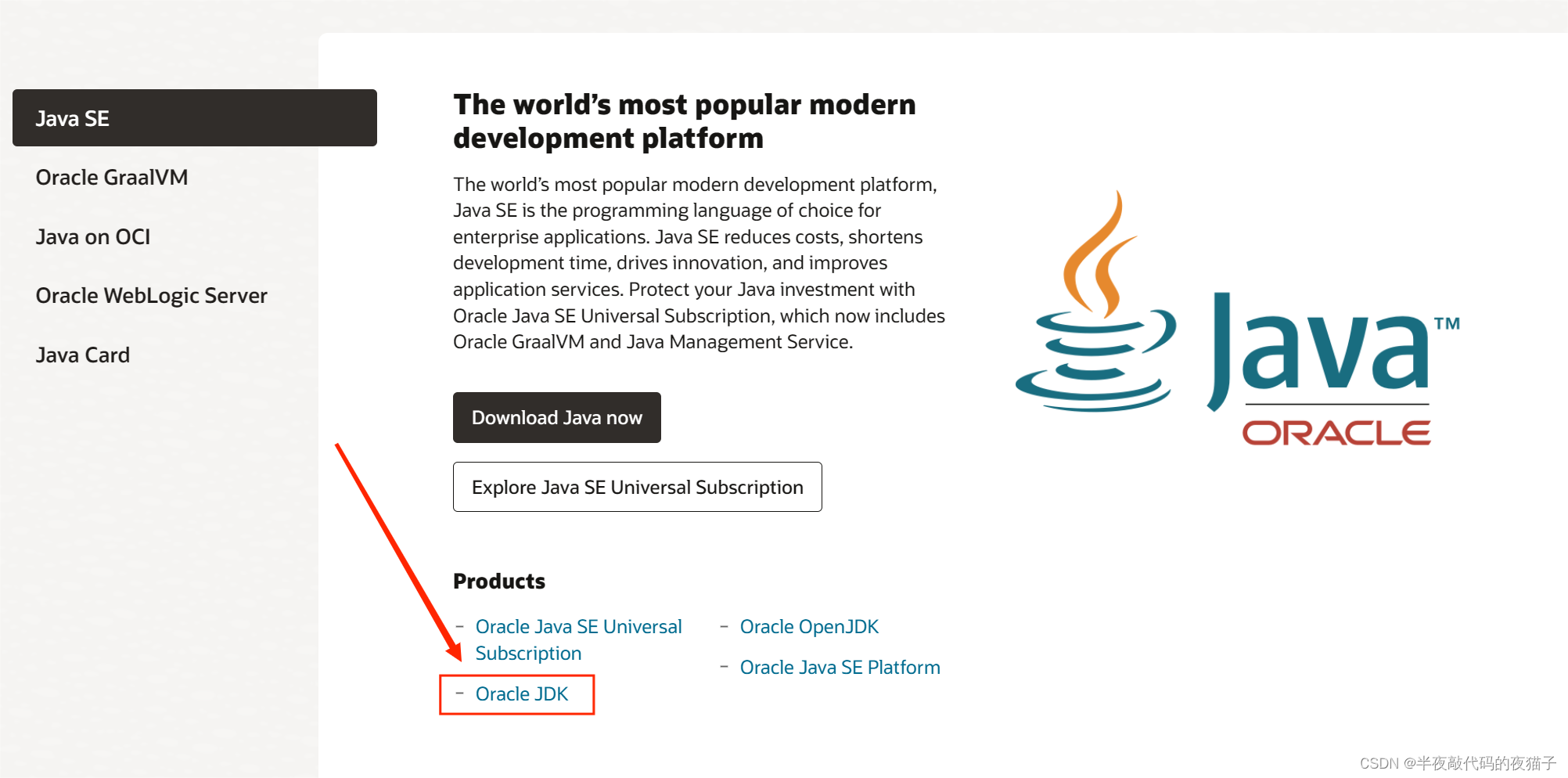Click the Download Java now button

pyautogui.click(x=557, y=418)
